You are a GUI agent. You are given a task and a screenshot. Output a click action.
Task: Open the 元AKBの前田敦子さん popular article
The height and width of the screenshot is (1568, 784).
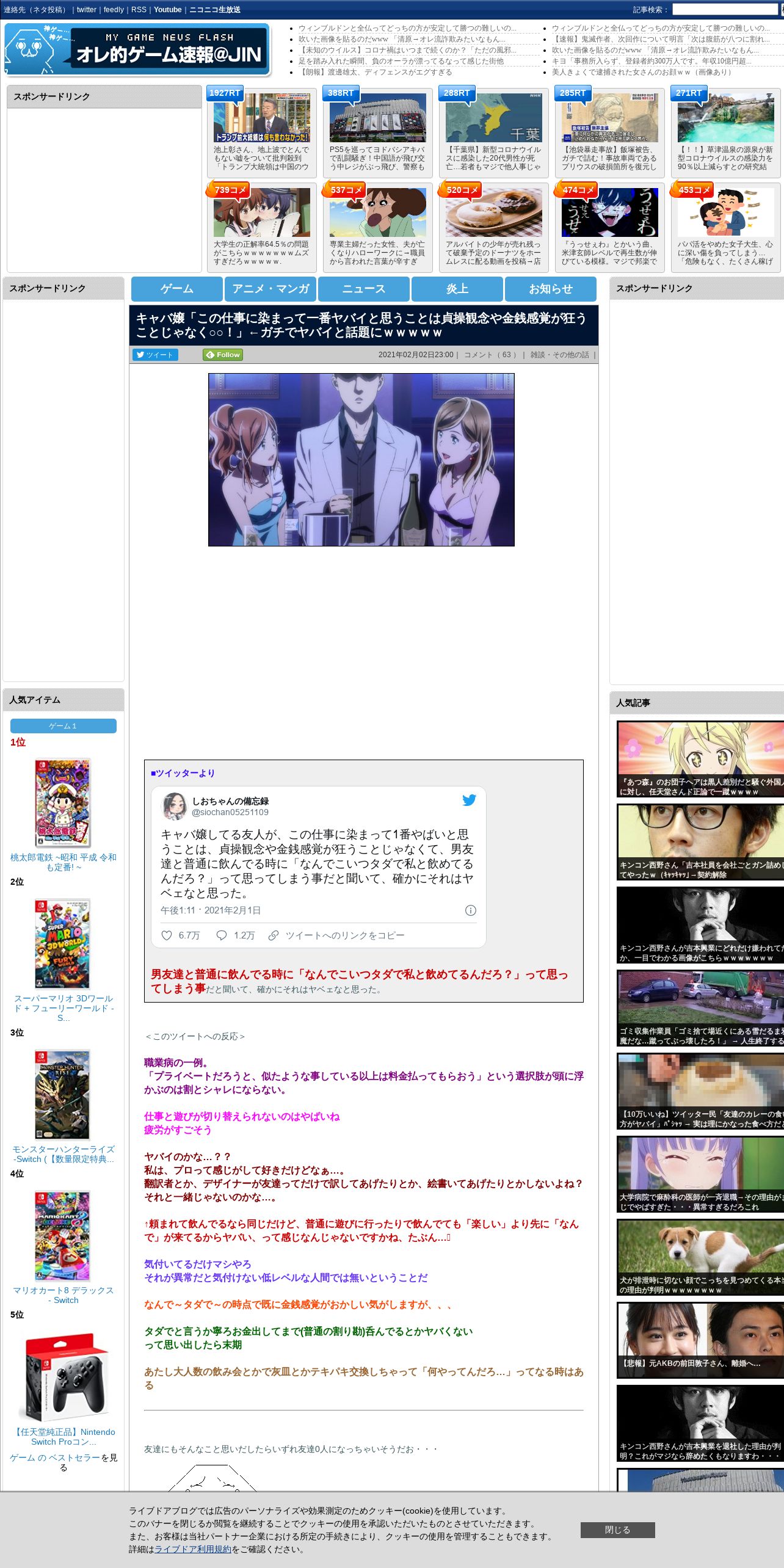[x=700, y=1340]
